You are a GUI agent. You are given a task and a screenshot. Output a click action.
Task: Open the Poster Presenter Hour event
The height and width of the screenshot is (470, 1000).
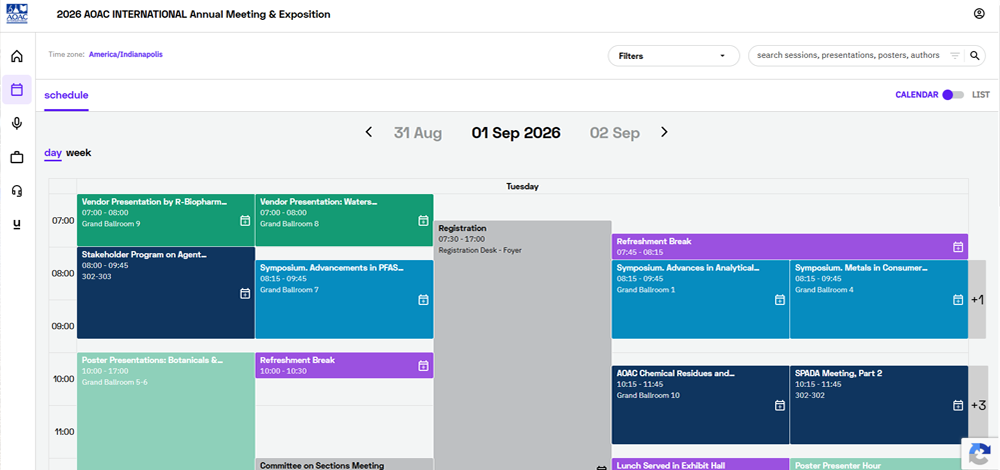tap(879, 464)
